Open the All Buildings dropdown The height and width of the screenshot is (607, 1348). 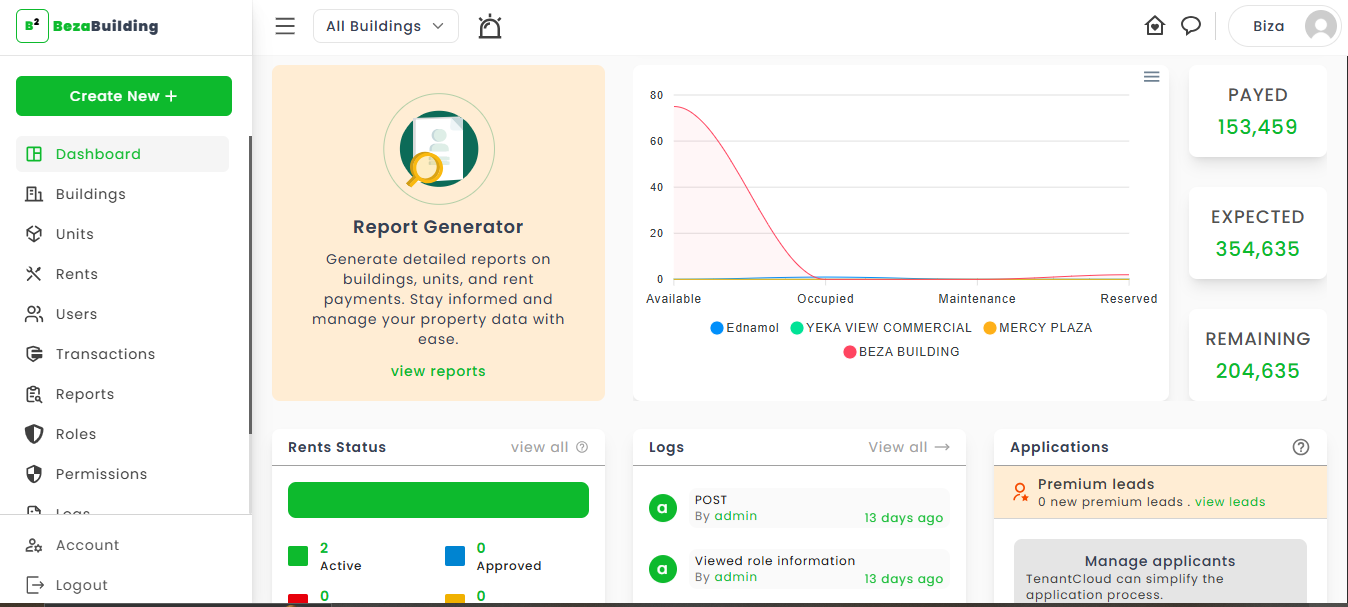386,27
